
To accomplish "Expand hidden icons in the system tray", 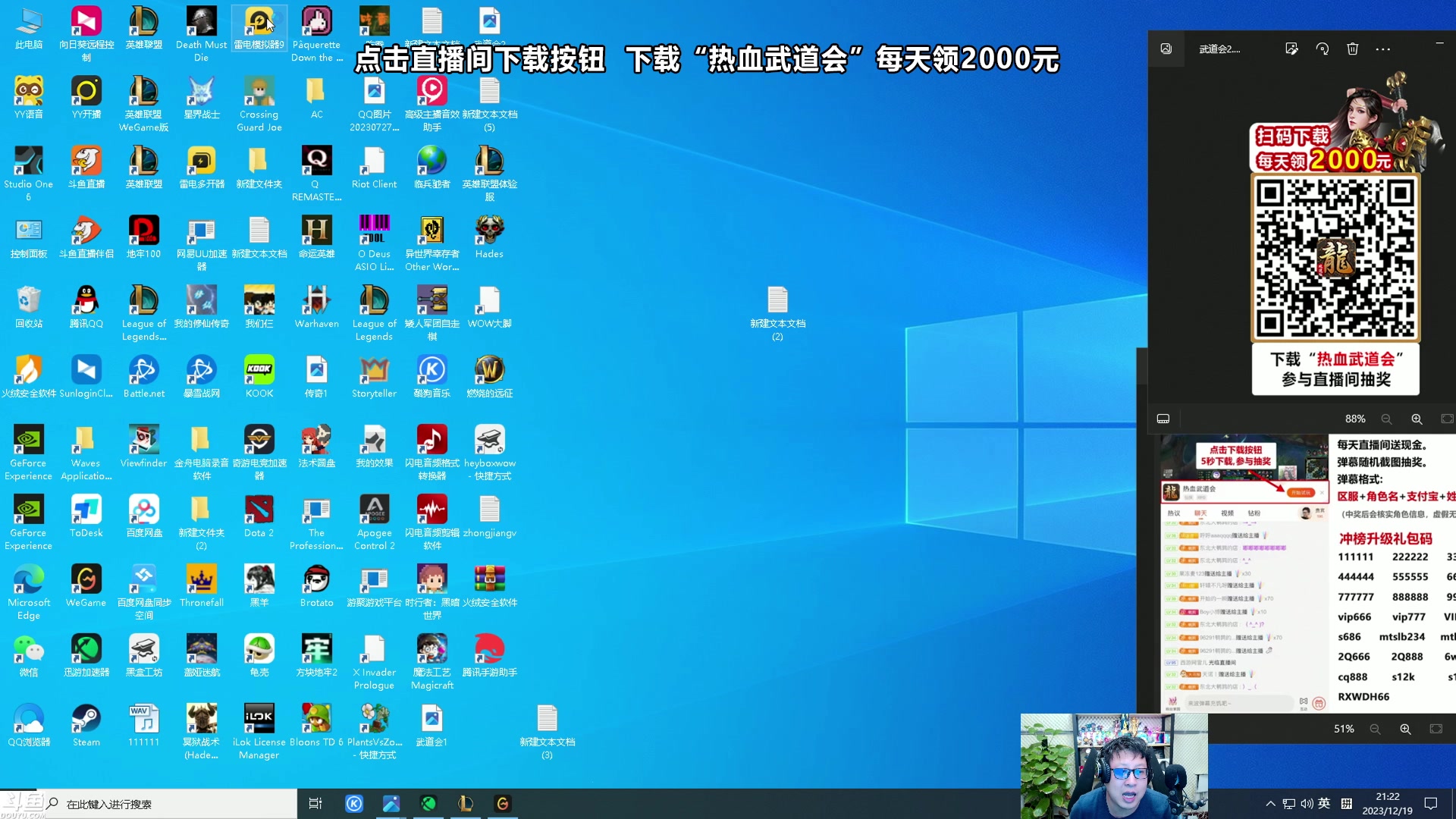I will pos(1270,803).
